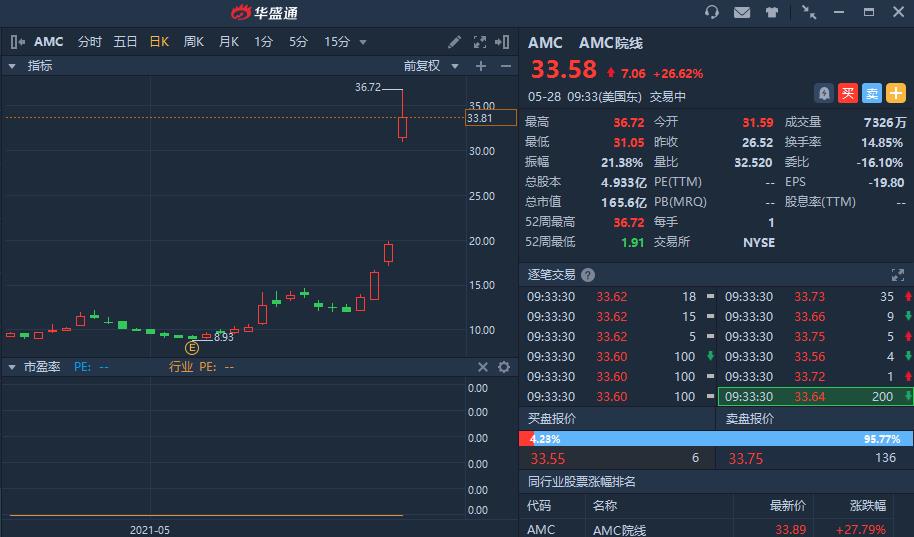Click help icon next to 逐笔交易
Viewport: 914px width, 537px height.
pos(588,275)
